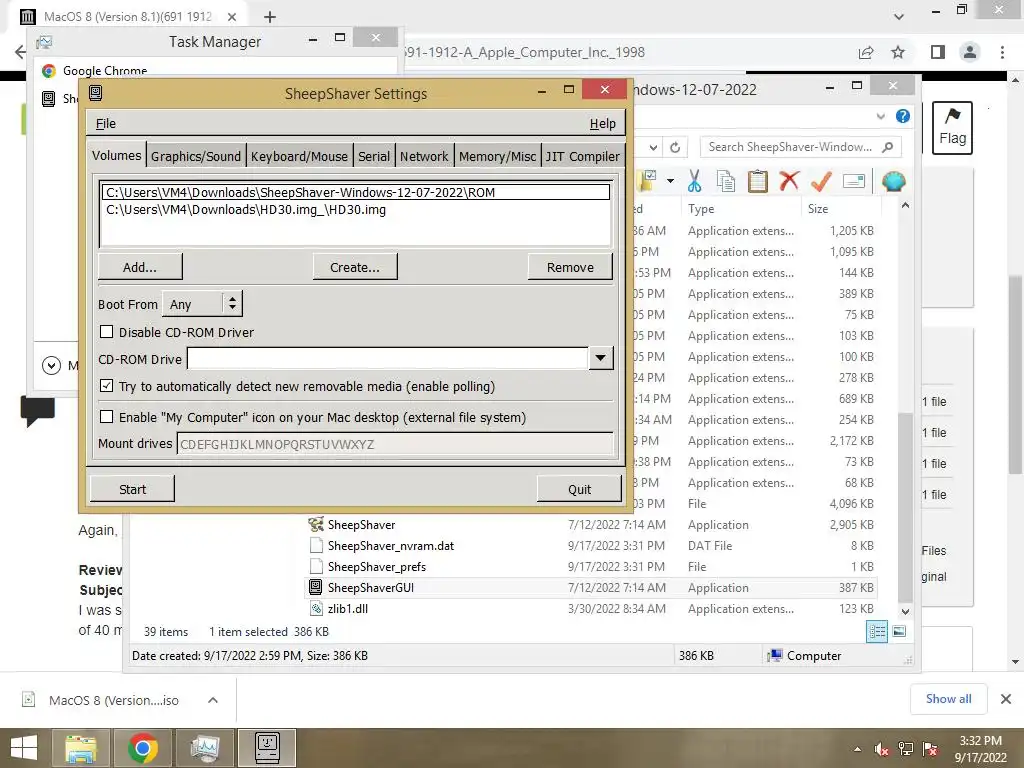Switch to the Memory/Misc tab
This screenshot has width=1024, height=768.
click(497, 156)
